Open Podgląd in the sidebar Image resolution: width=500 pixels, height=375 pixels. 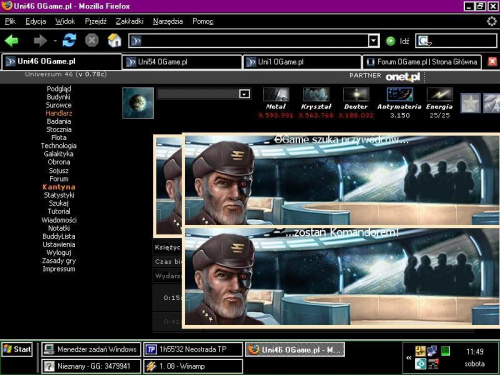click(x=59, y=89)
